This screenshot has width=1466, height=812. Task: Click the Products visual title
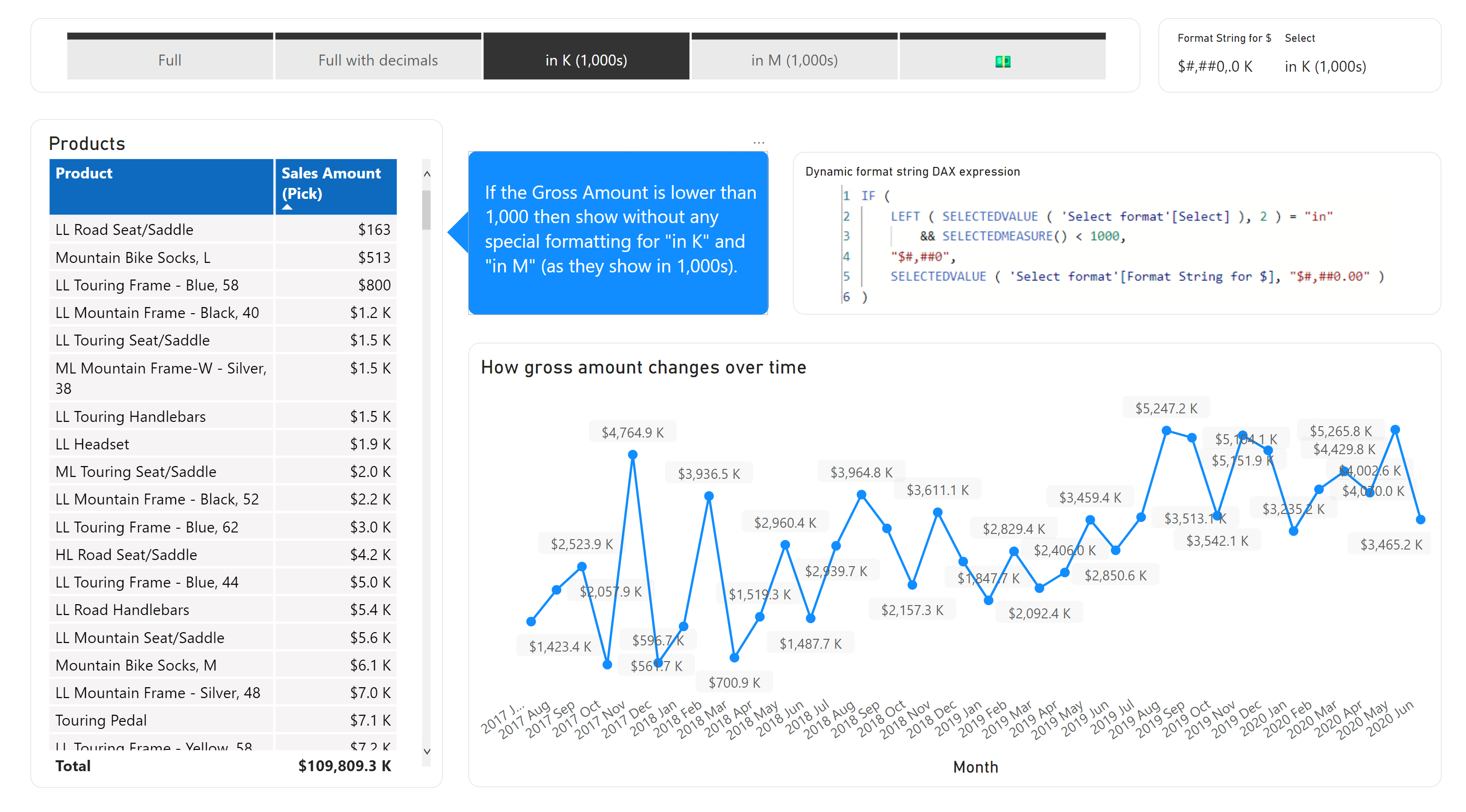[87, 143]
